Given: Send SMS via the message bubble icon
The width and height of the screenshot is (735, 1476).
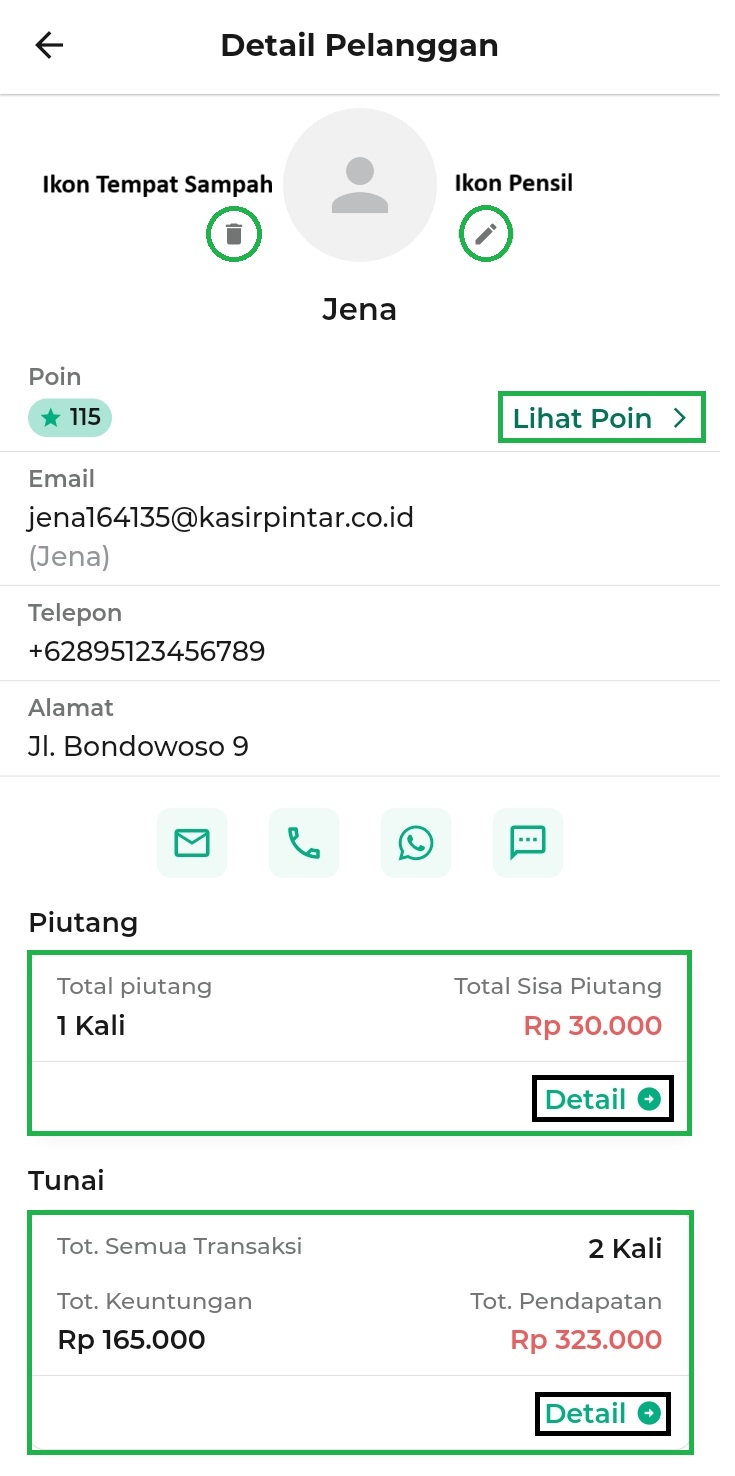Looking at the screenshot, I should 528,843.
